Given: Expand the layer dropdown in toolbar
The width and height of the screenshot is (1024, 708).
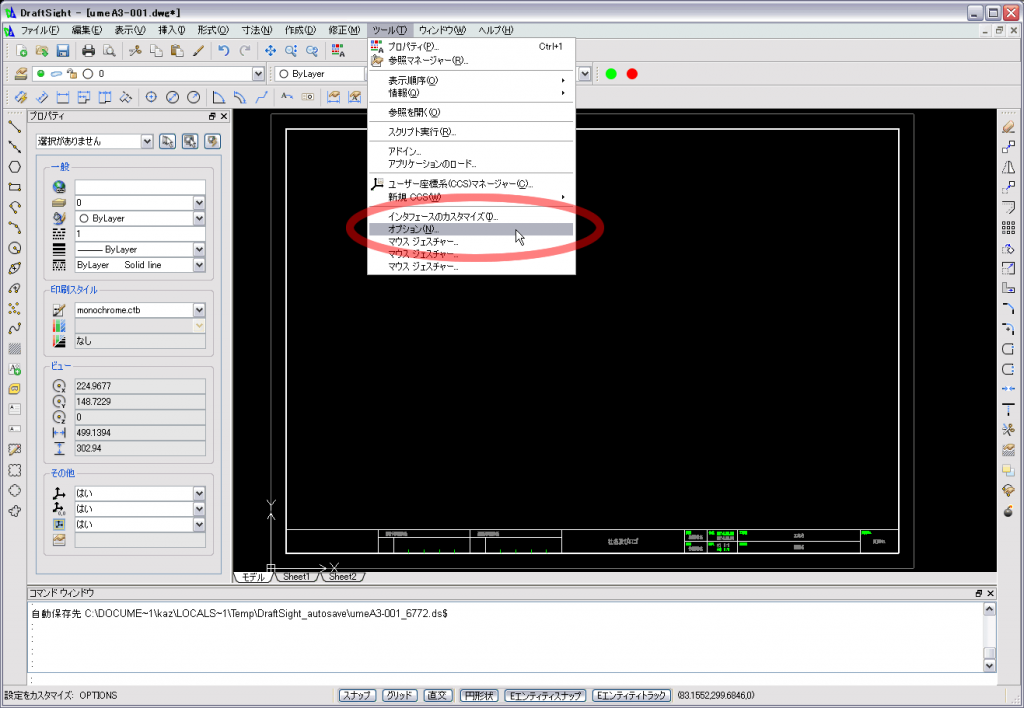Looking at the screenshot, I should (x=258, y=74).
